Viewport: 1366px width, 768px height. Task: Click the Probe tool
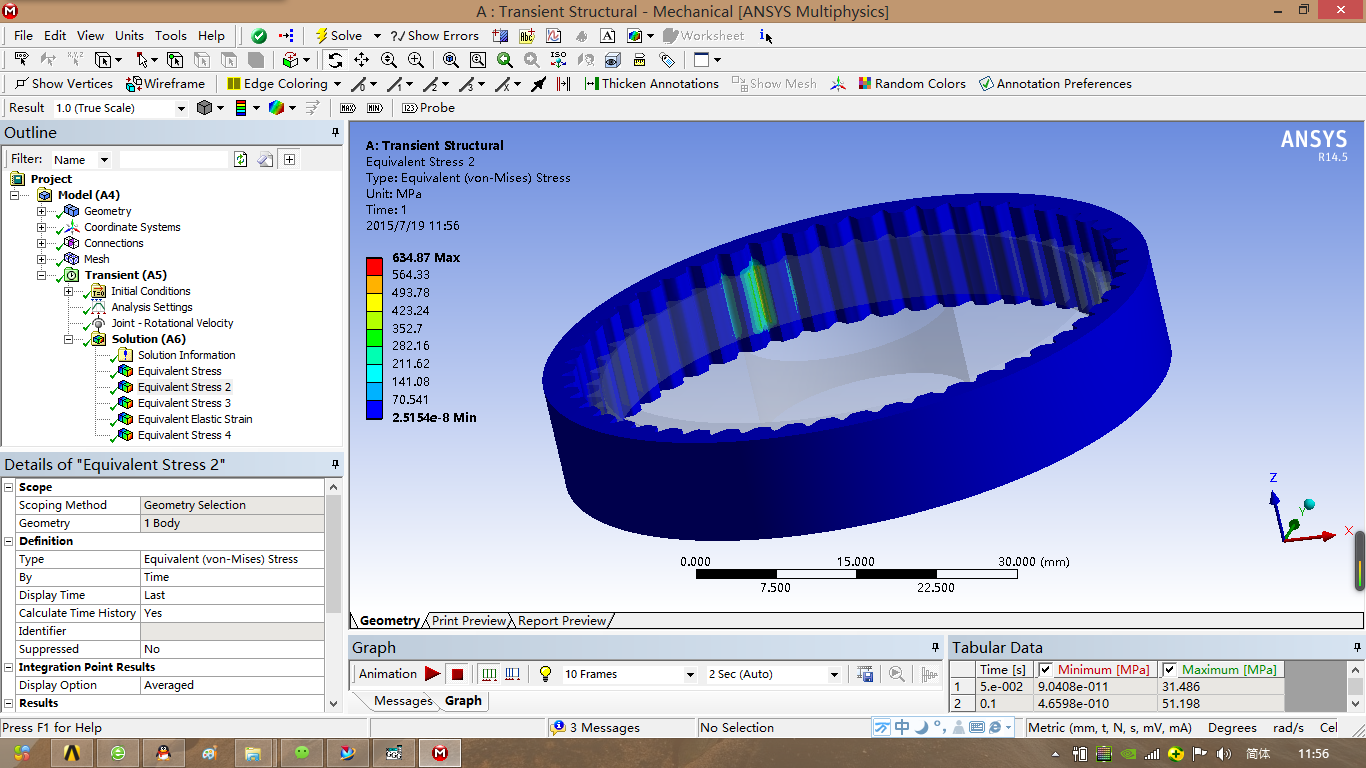(428, 108)
